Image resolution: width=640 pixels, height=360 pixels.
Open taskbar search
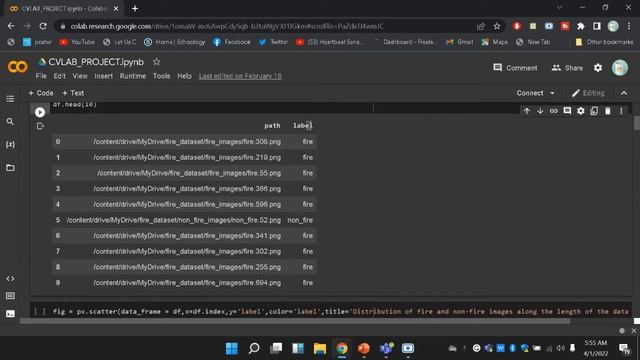point(254,348)
